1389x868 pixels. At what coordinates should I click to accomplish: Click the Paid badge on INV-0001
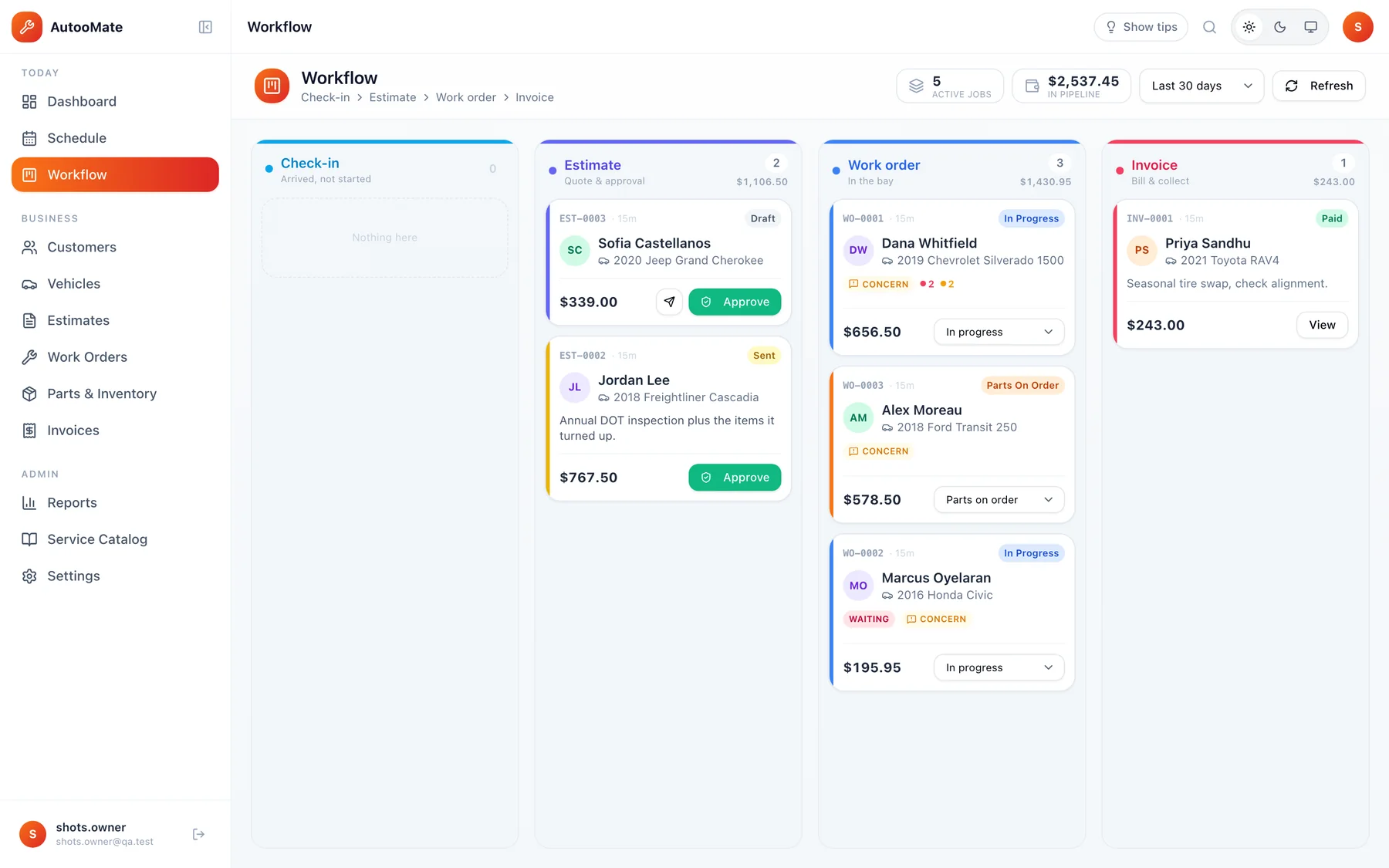pyautogui.click(x=1332, y=218)
